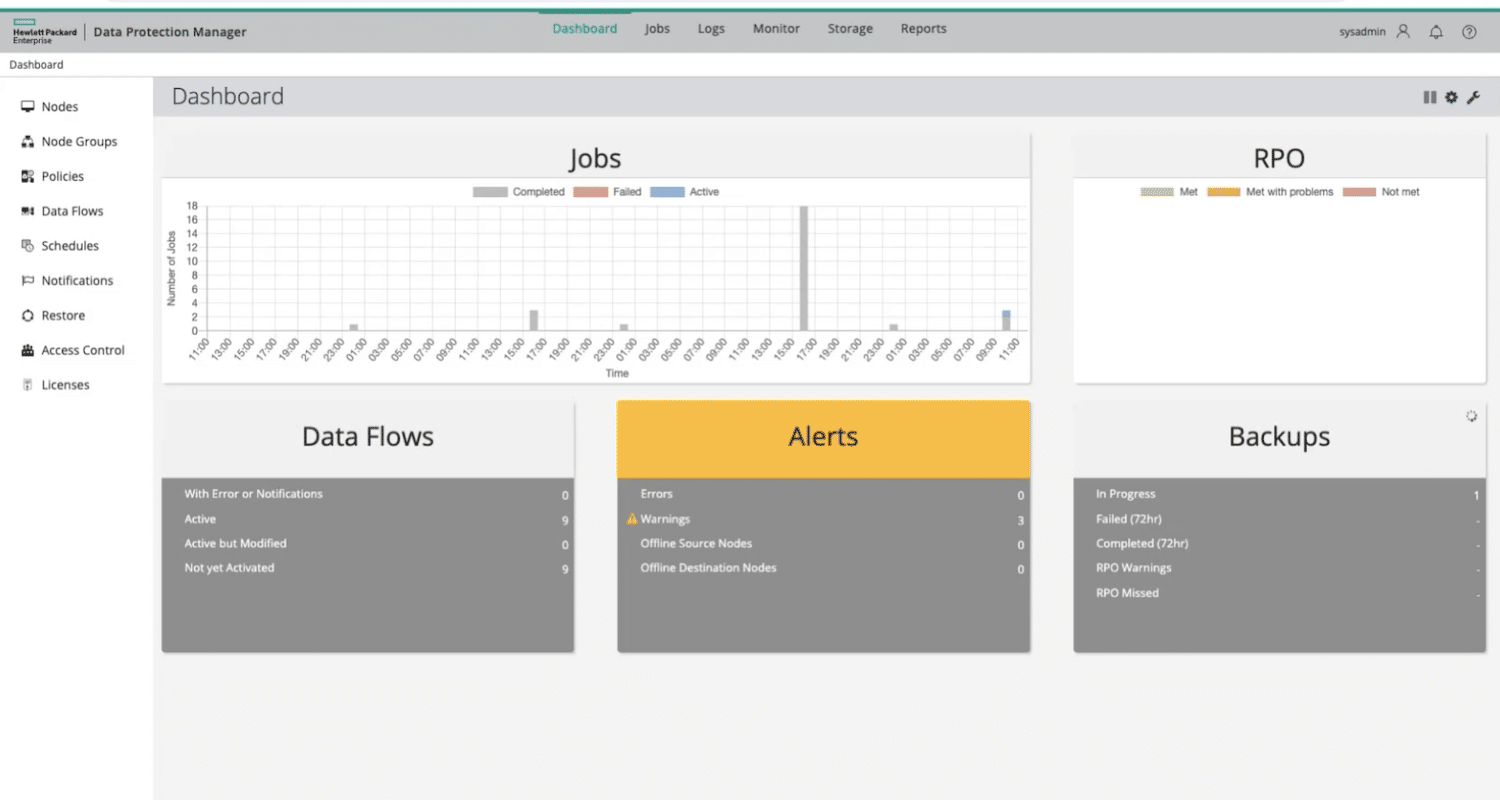Click the Backups loading spinner icon
Screen dimensions: 1500x800
tap(1471, 416)
